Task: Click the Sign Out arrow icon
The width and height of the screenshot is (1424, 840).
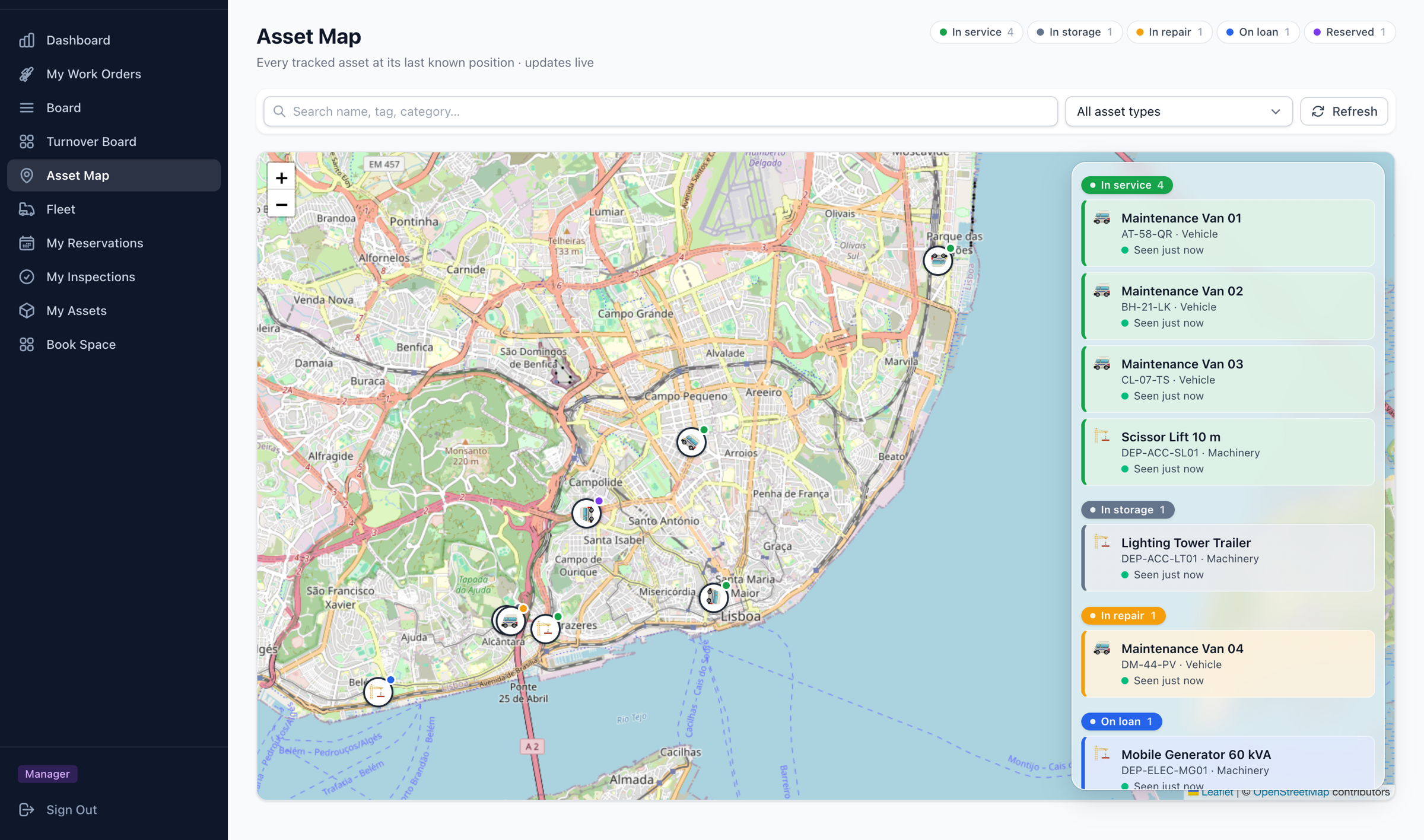Action: 27,810
